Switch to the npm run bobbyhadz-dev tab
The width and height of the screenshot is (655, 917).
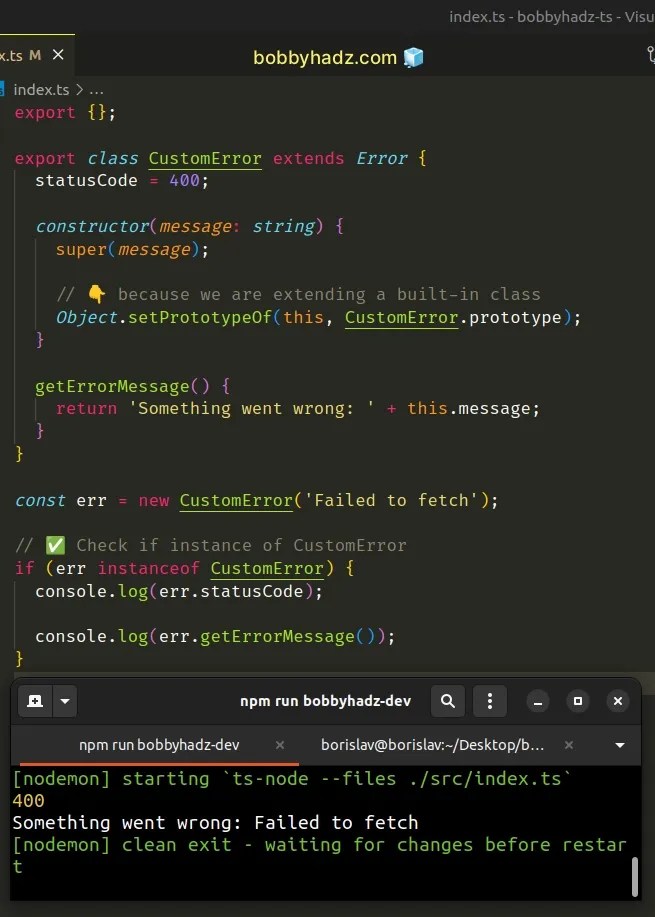pos(159,745)
